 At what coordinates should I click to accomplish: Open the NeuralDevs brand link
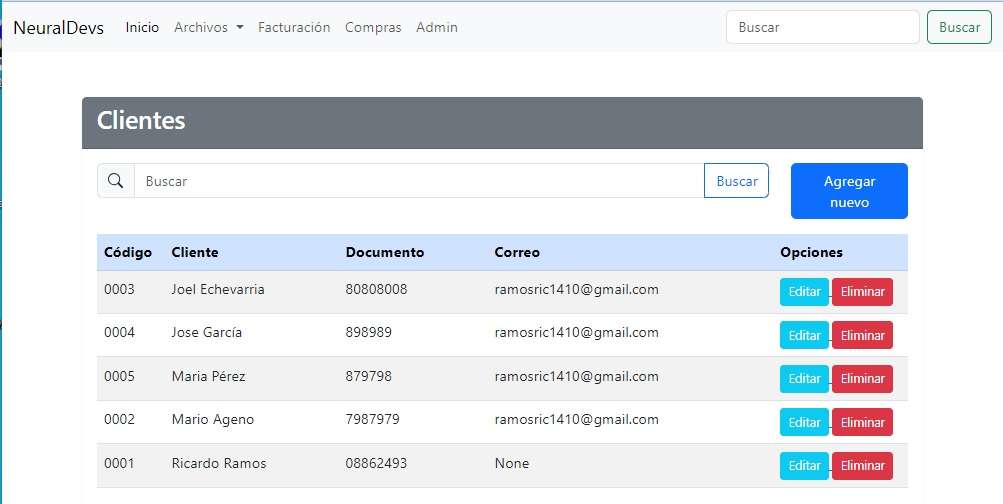click(59, 28)
